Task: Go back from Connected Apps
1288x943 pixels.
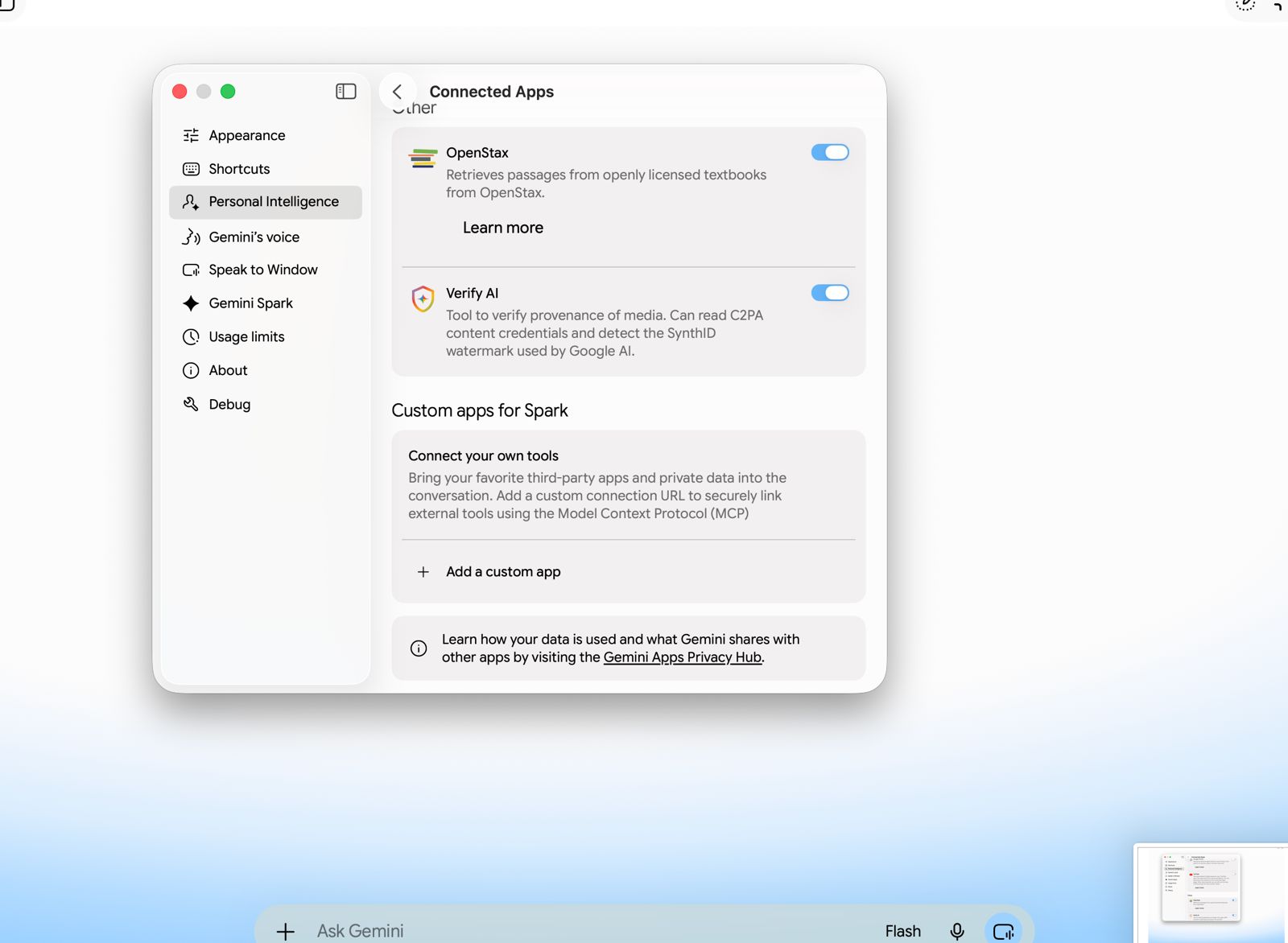Action: [x=398, y=92]
